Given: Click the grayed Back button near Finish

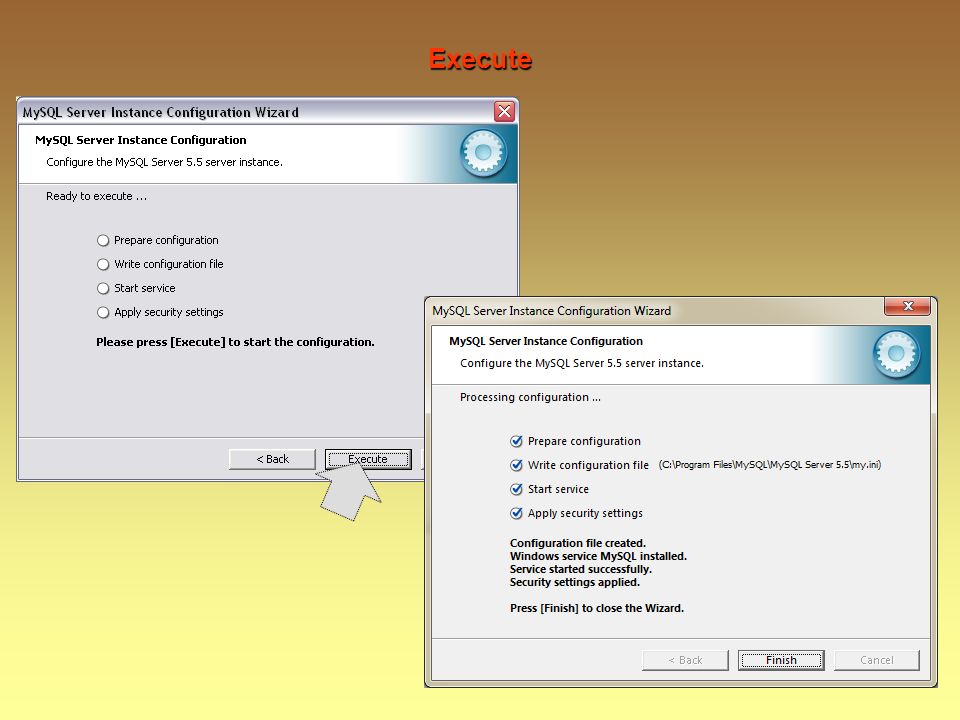Looking at the screenshot, I should [685, 660].
